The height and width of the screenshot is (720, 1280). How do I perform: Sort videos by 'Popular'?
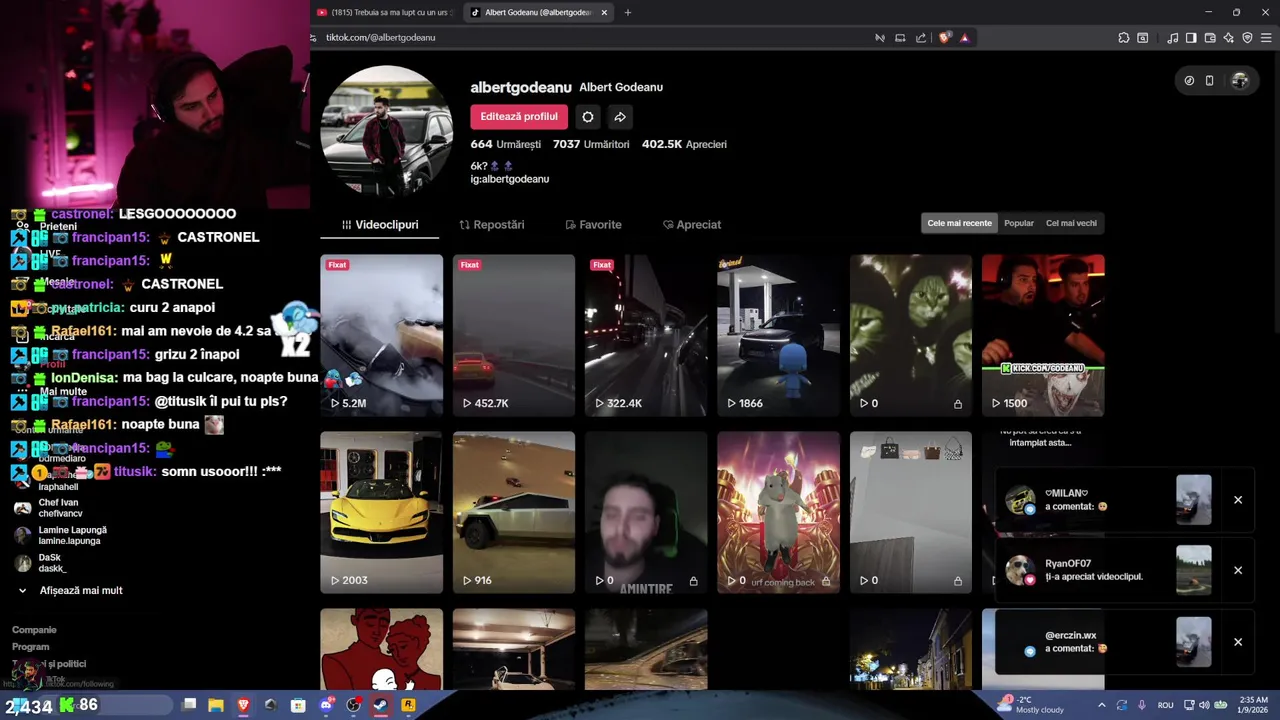click(1019, 223)
